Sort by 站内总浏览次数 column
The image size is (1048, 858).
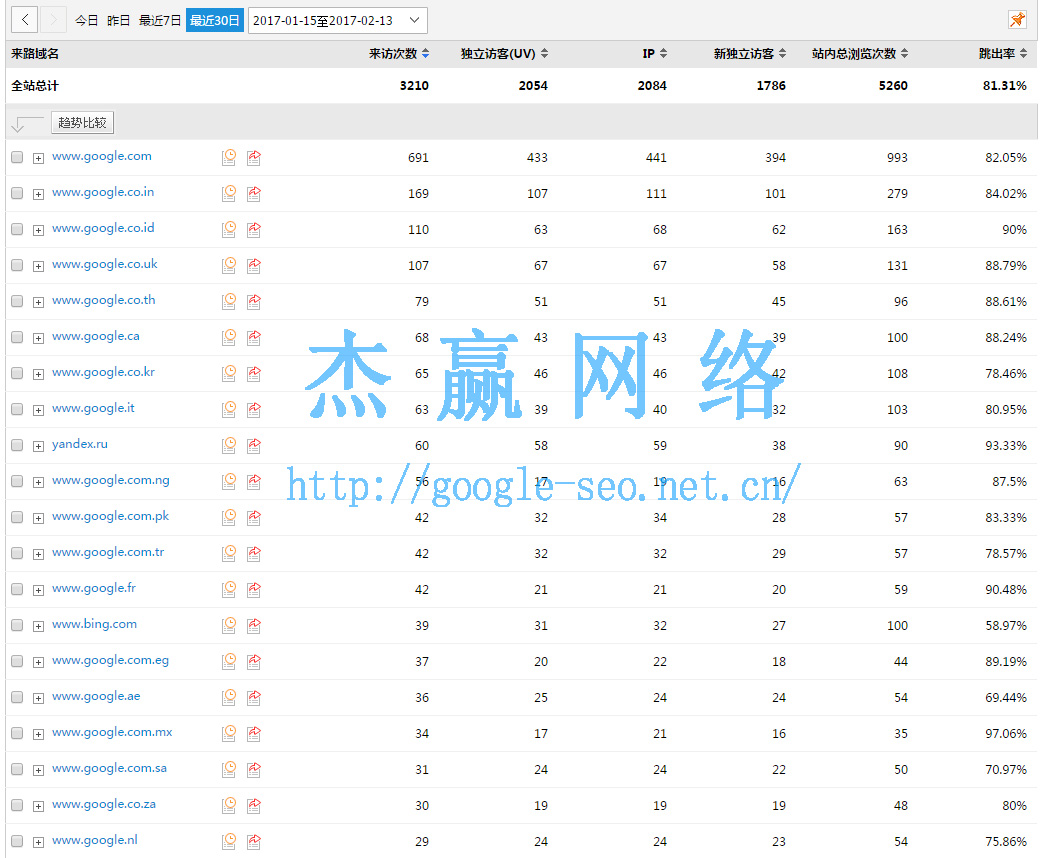[860, 53]
